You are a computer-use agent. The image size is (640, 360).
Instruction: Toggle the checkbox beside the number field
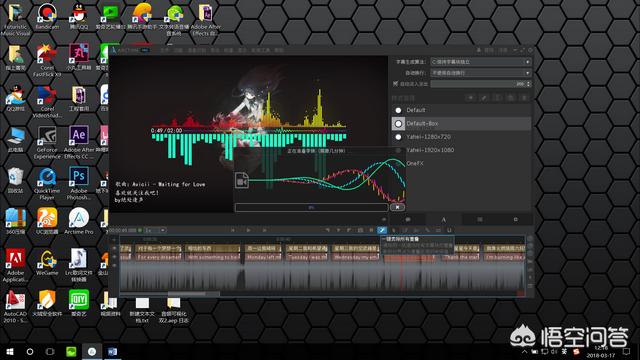pyautogui.click(x=395, y=84)
